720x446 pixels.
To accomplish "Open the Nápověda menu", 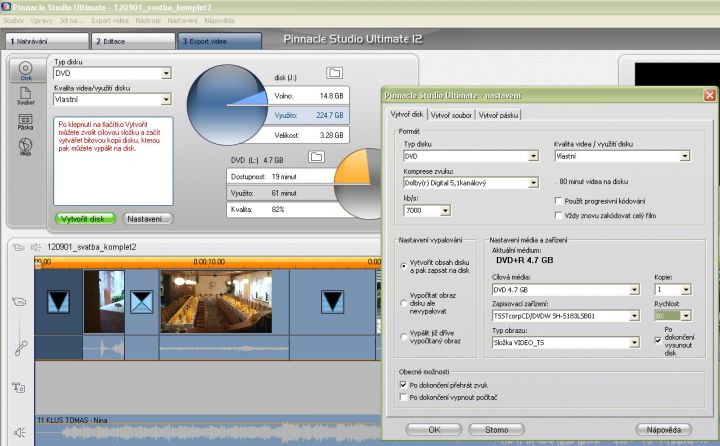I will (x=219, y=21).
